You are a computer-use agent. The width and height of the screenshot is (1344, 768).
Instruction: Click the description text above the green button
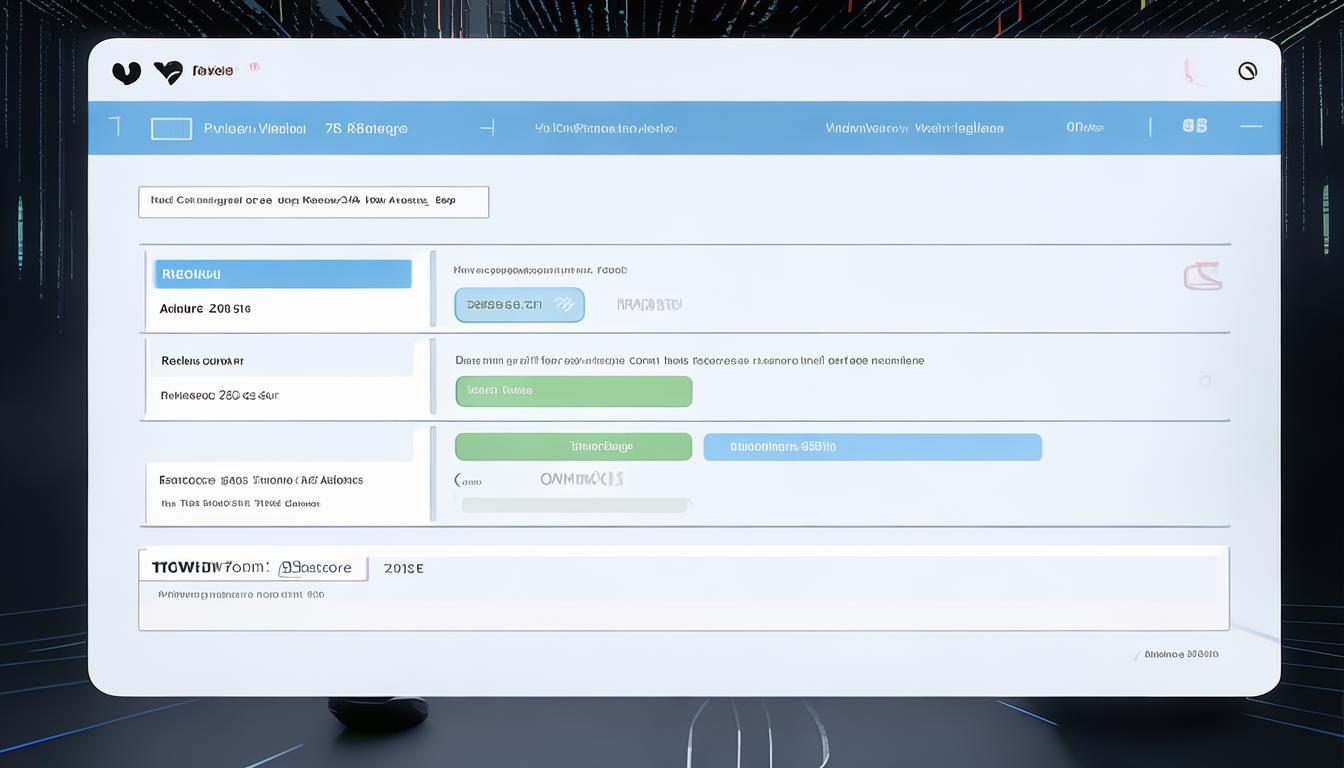[x=690, y=361]
